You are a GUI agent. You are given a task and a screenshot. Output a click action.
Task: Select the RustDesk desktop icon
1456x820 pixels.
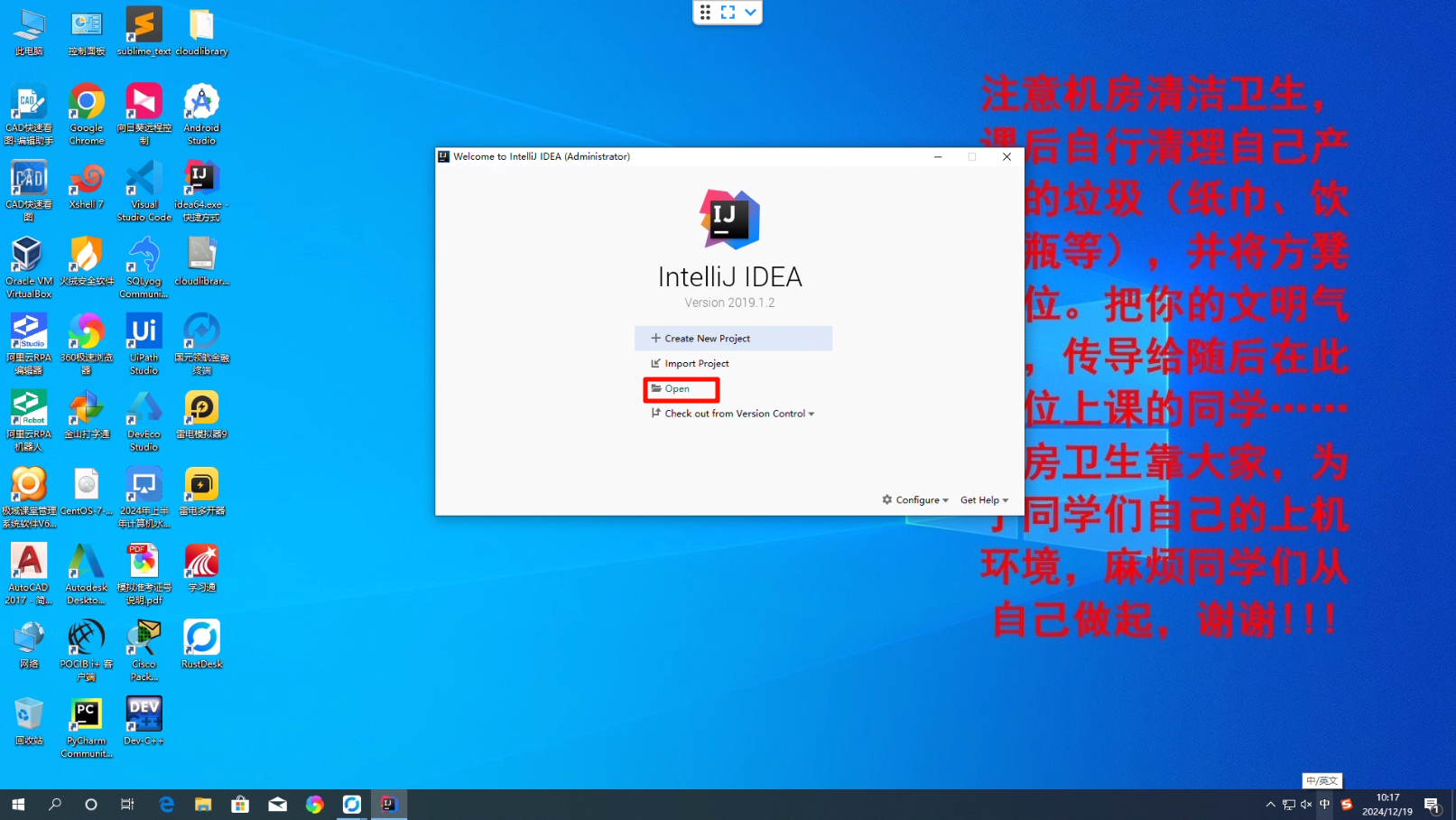(x=201, y=645)
